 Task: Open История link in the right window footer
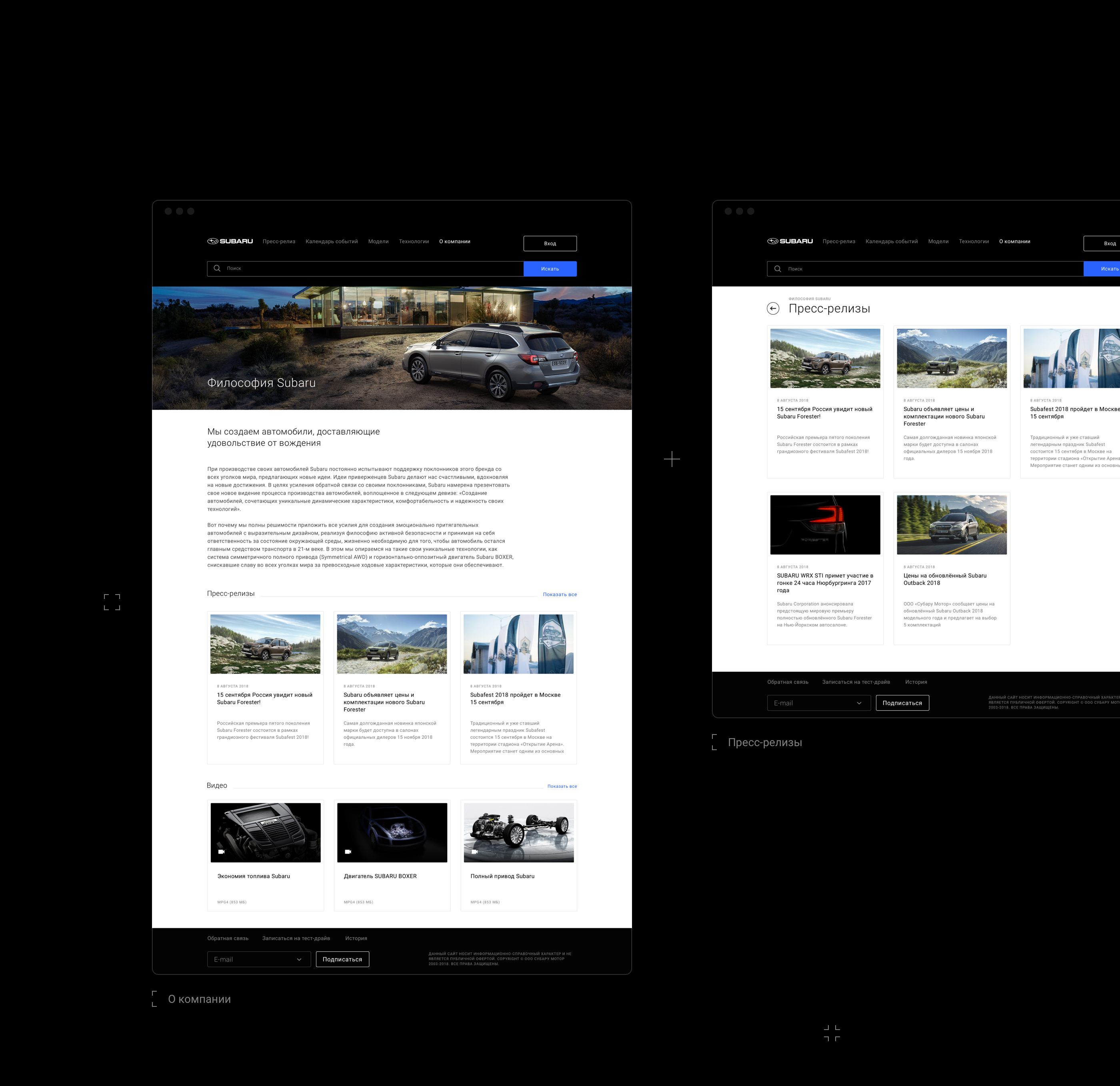[916, 682]
